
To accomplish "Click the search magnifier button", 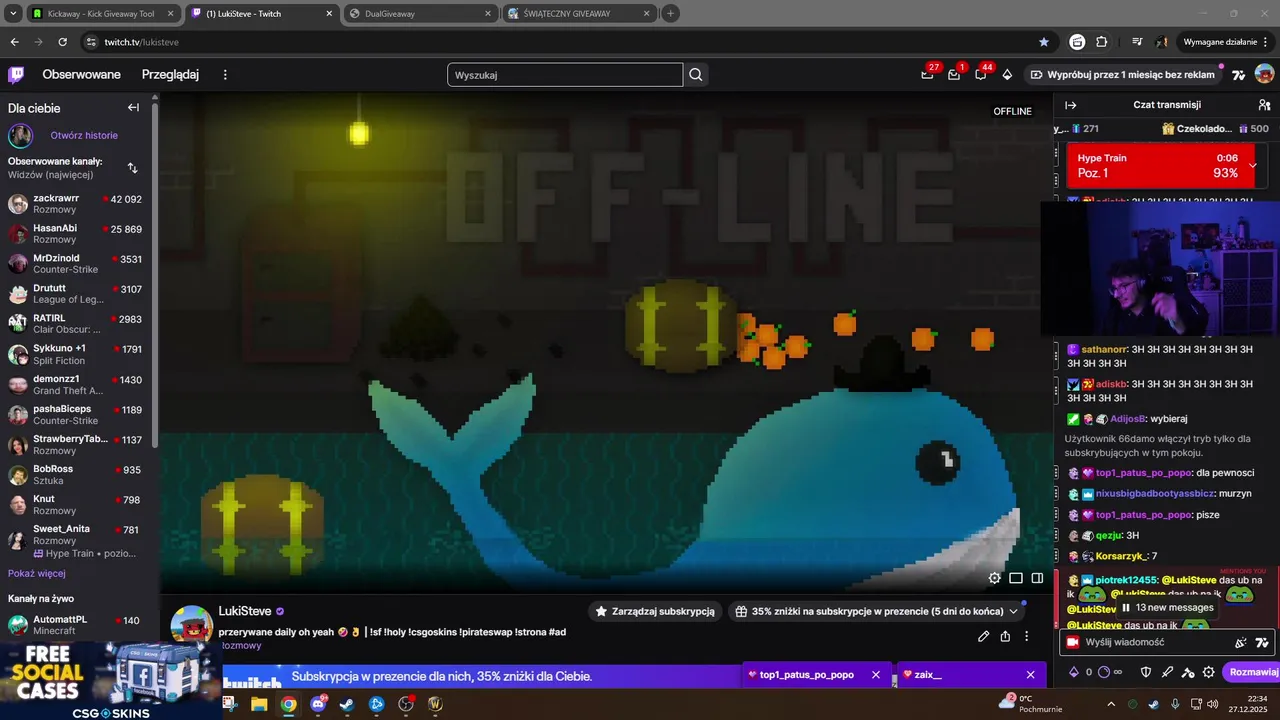I will 696,74.
